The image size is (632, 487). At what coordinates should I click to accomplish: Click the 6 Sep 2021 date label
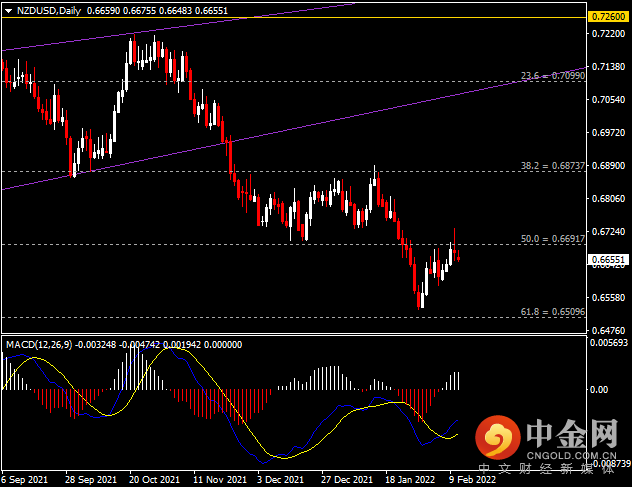coord(24,478)
